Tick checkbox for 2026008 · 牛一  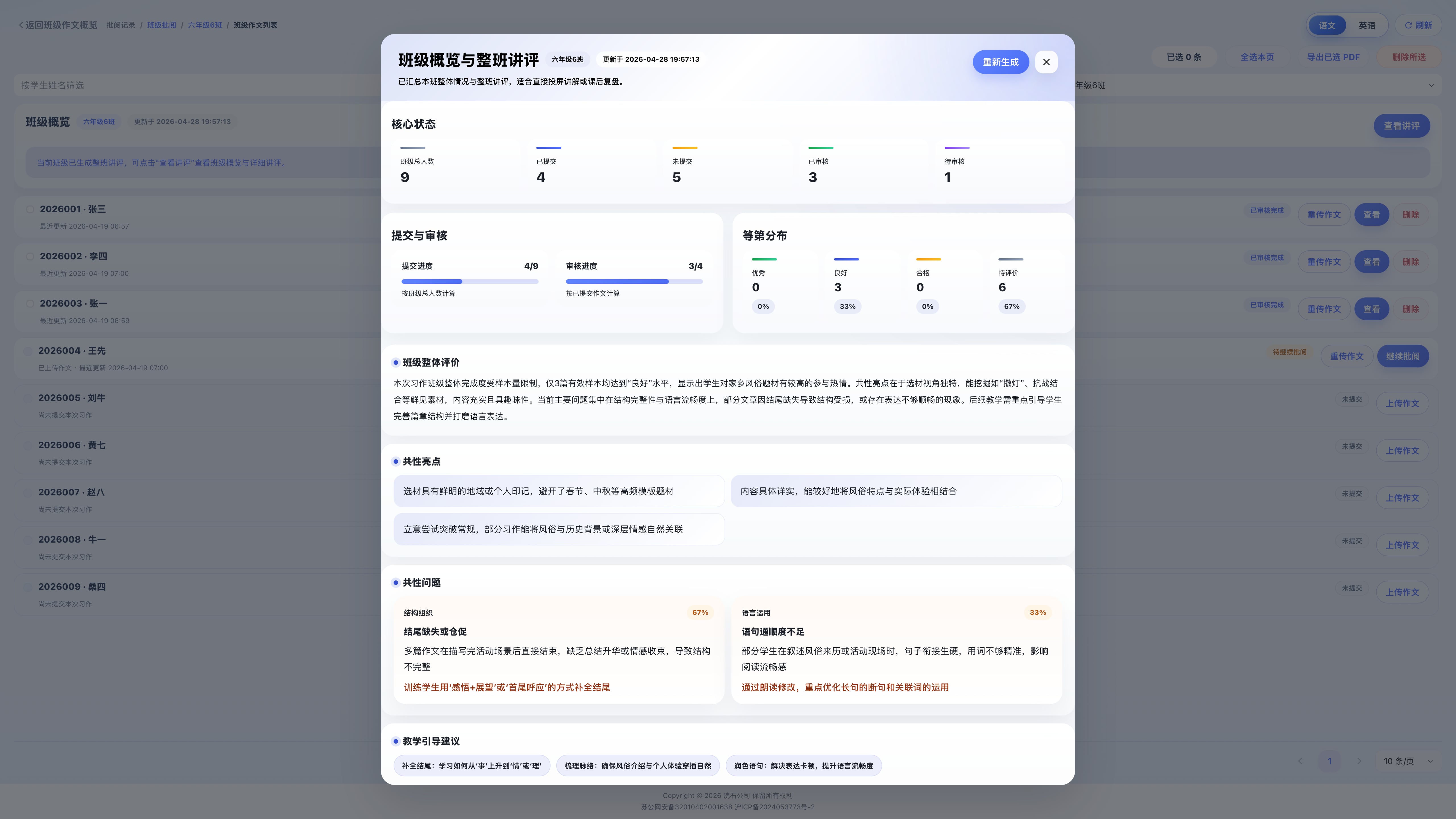pos(27,540)
